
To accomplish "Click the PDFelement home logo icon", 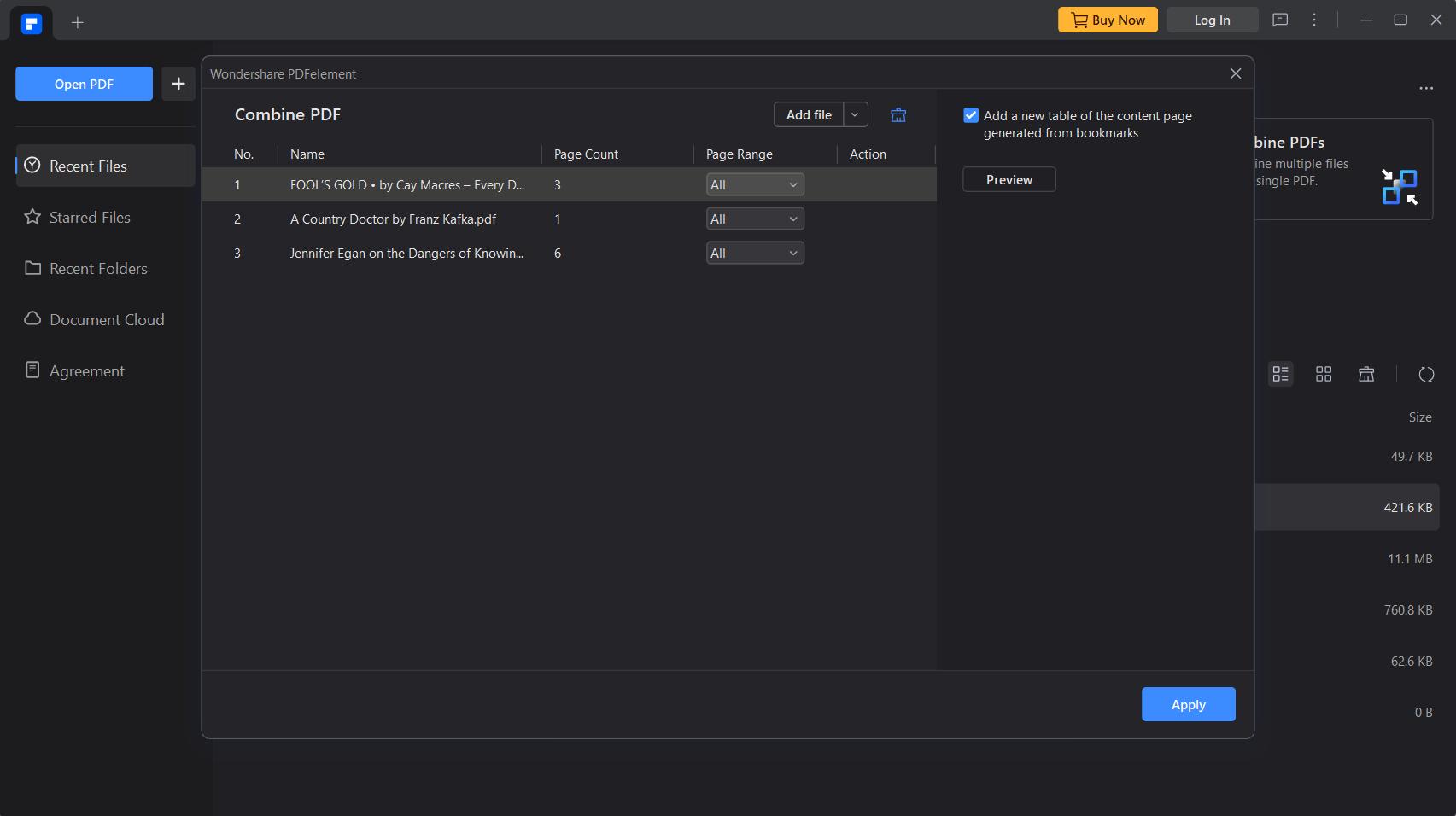I will (x=32, y=23).
